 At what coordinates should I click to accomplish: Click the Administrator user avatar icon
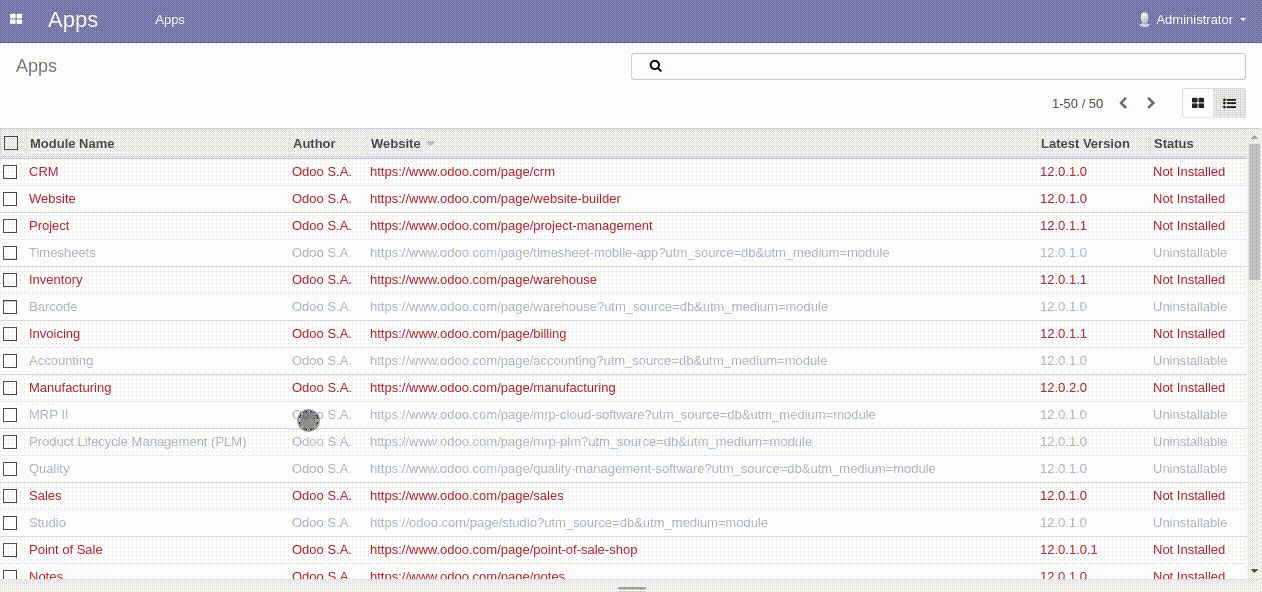[x=1144, y=20]
